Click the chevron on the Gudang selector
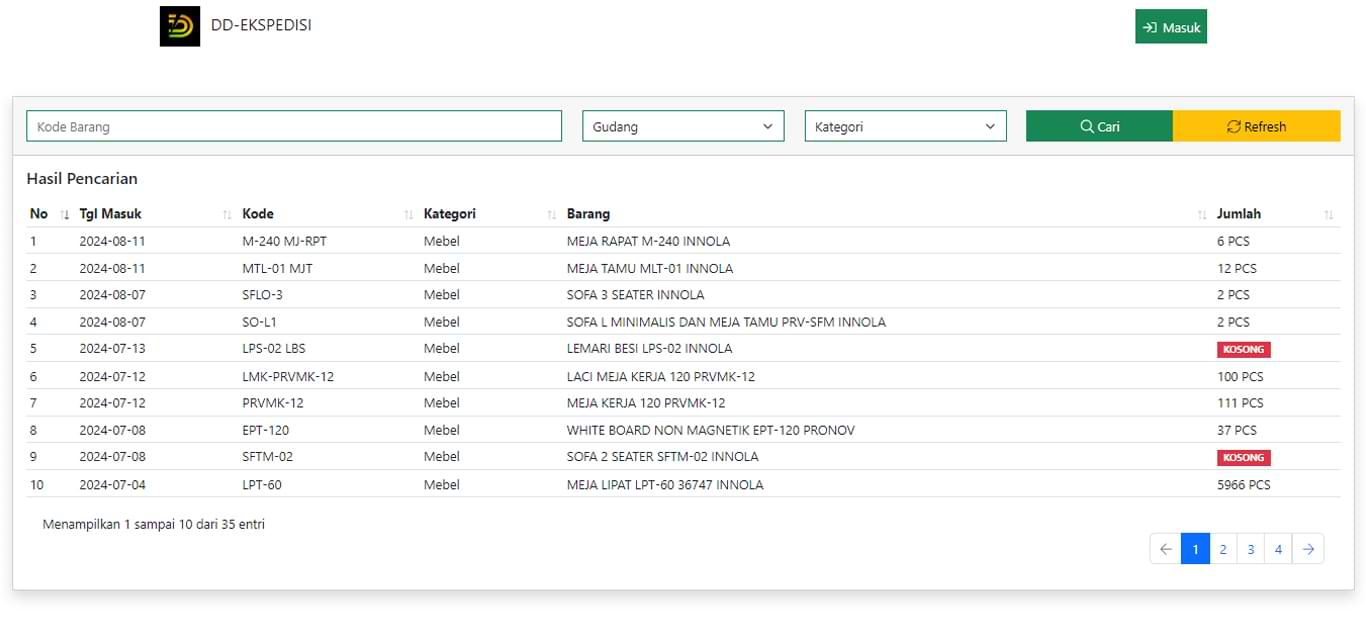 point(769,126)
